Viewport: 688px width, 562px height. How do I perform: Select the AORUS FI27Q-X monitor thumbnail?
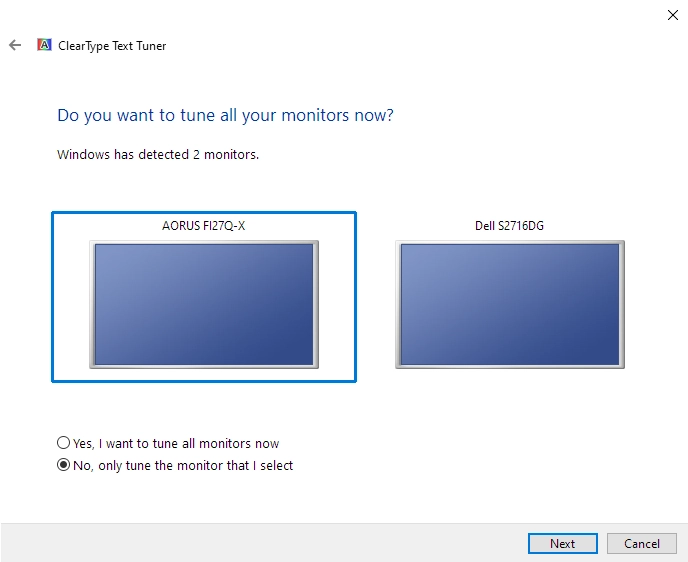click(x=204, y=304)
